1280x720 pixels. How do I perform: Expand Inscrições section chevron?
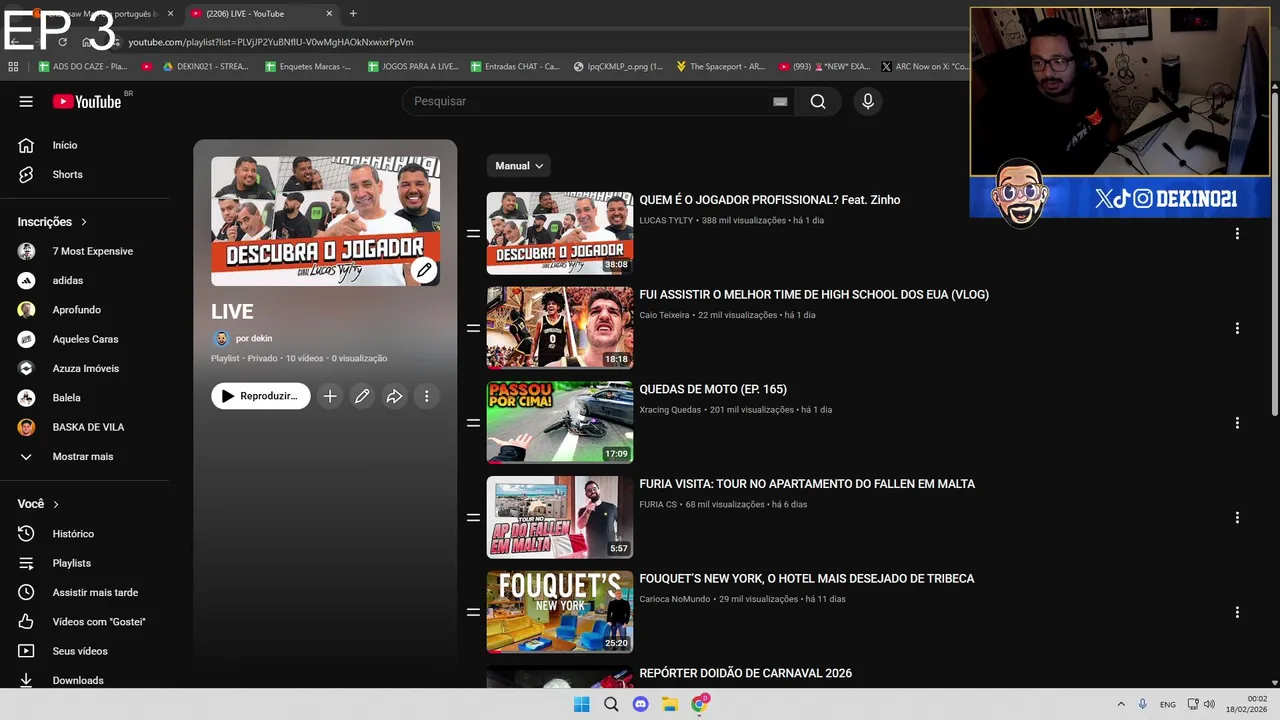[84, 222]
